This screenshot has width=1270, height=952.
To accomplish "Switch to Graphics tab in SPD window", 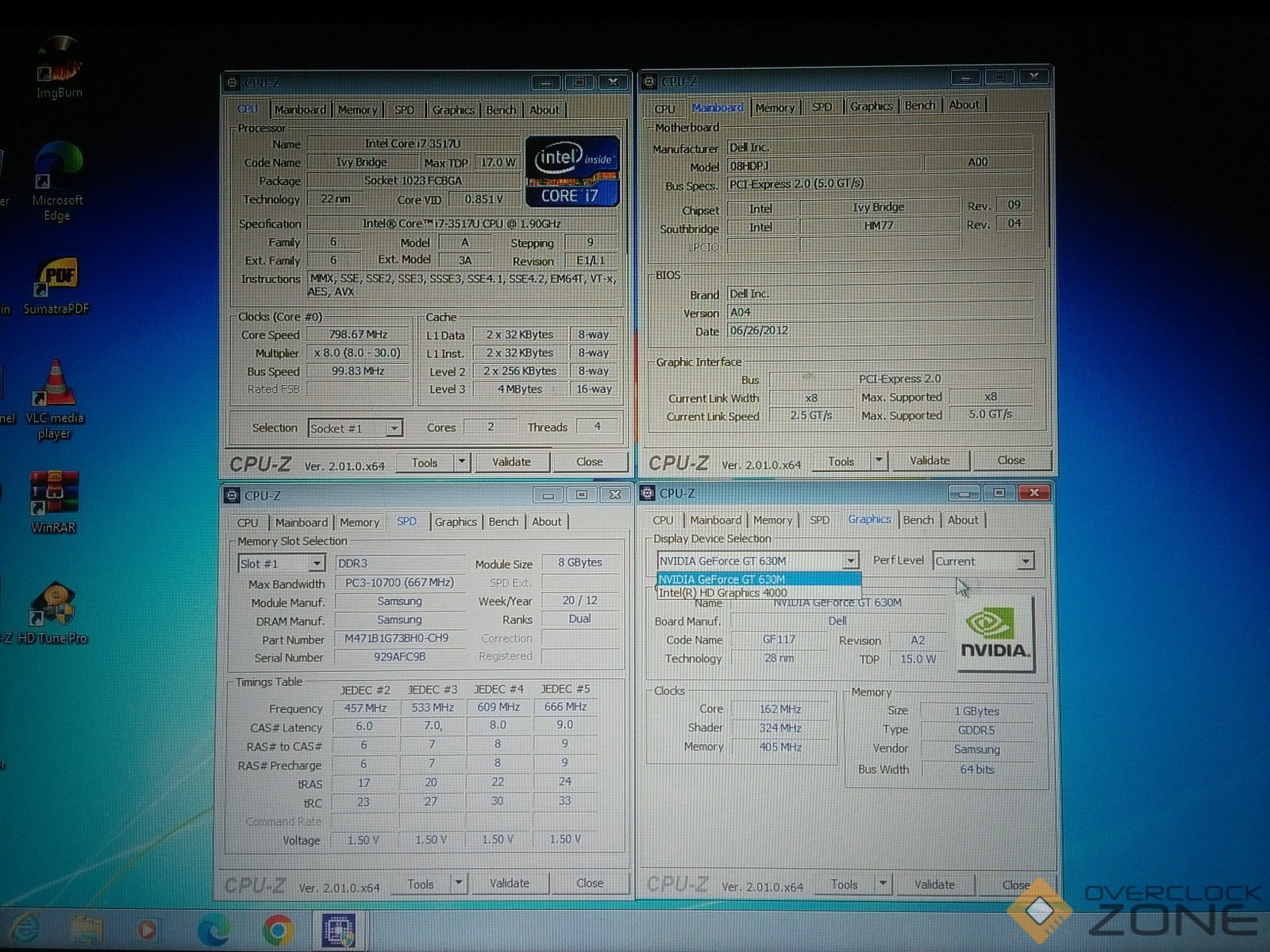I will [x=456, y=521].
